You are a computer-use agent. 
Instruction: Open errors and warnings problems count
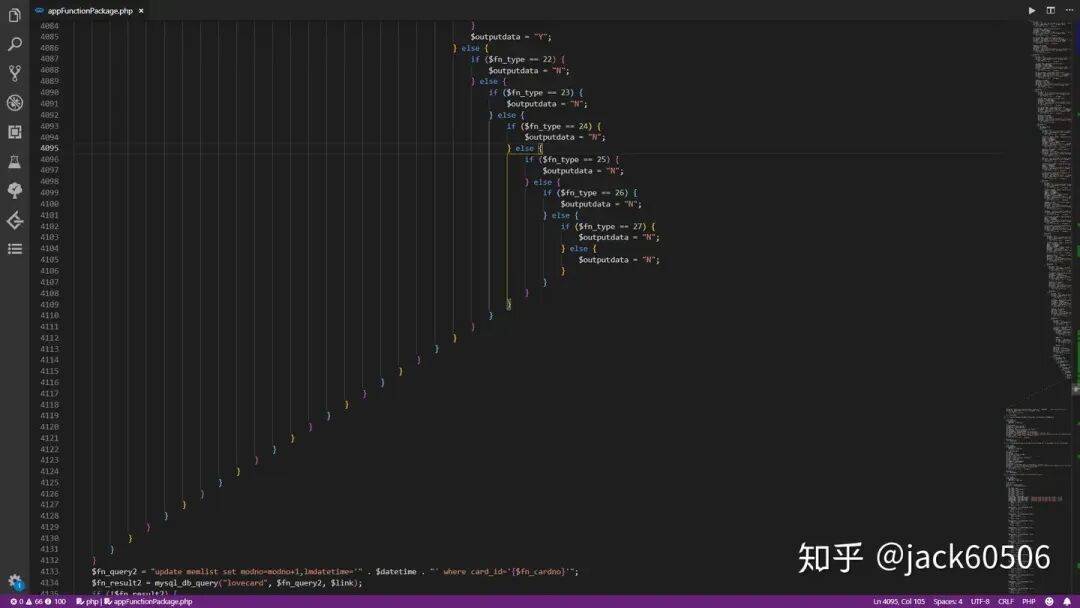pyautogui.click(x=39, y=602)
